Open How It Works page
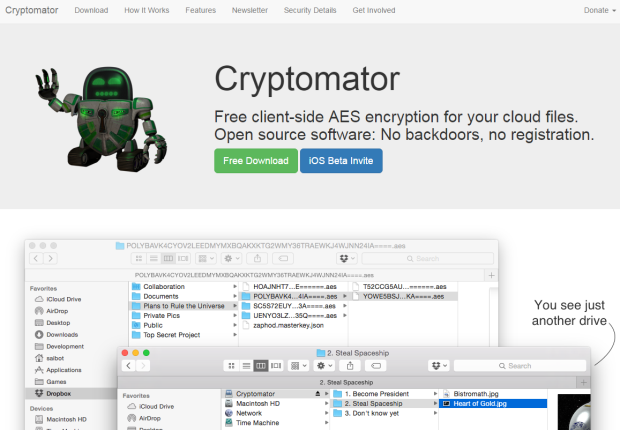The width and height of the screenshot is (620, 430). (147, 10)
